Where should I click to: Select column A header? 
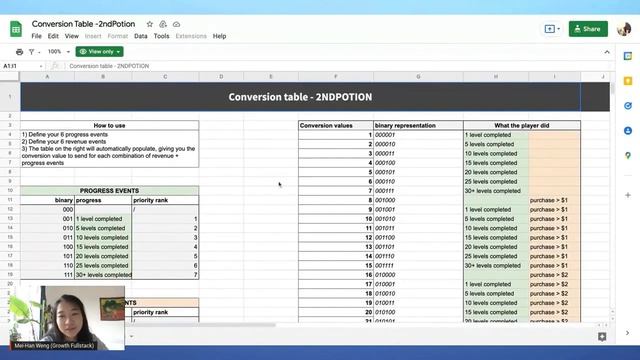tap(47, 77)
